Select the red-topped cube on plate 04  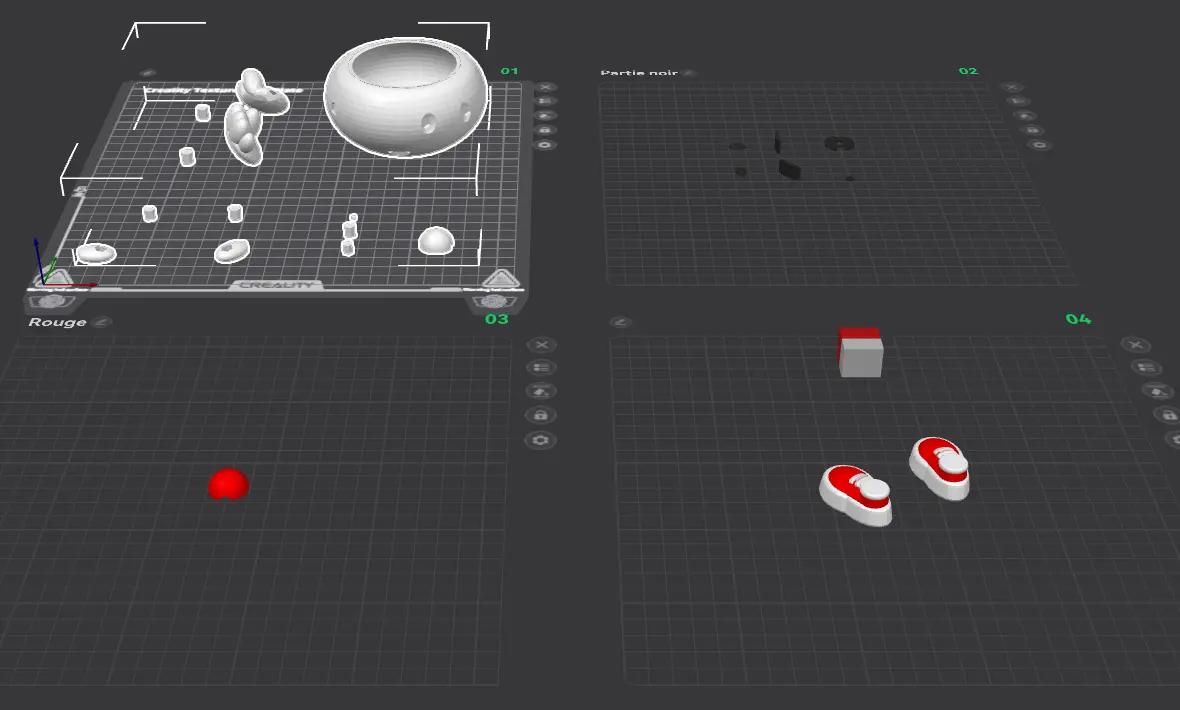tap(860, 352)
